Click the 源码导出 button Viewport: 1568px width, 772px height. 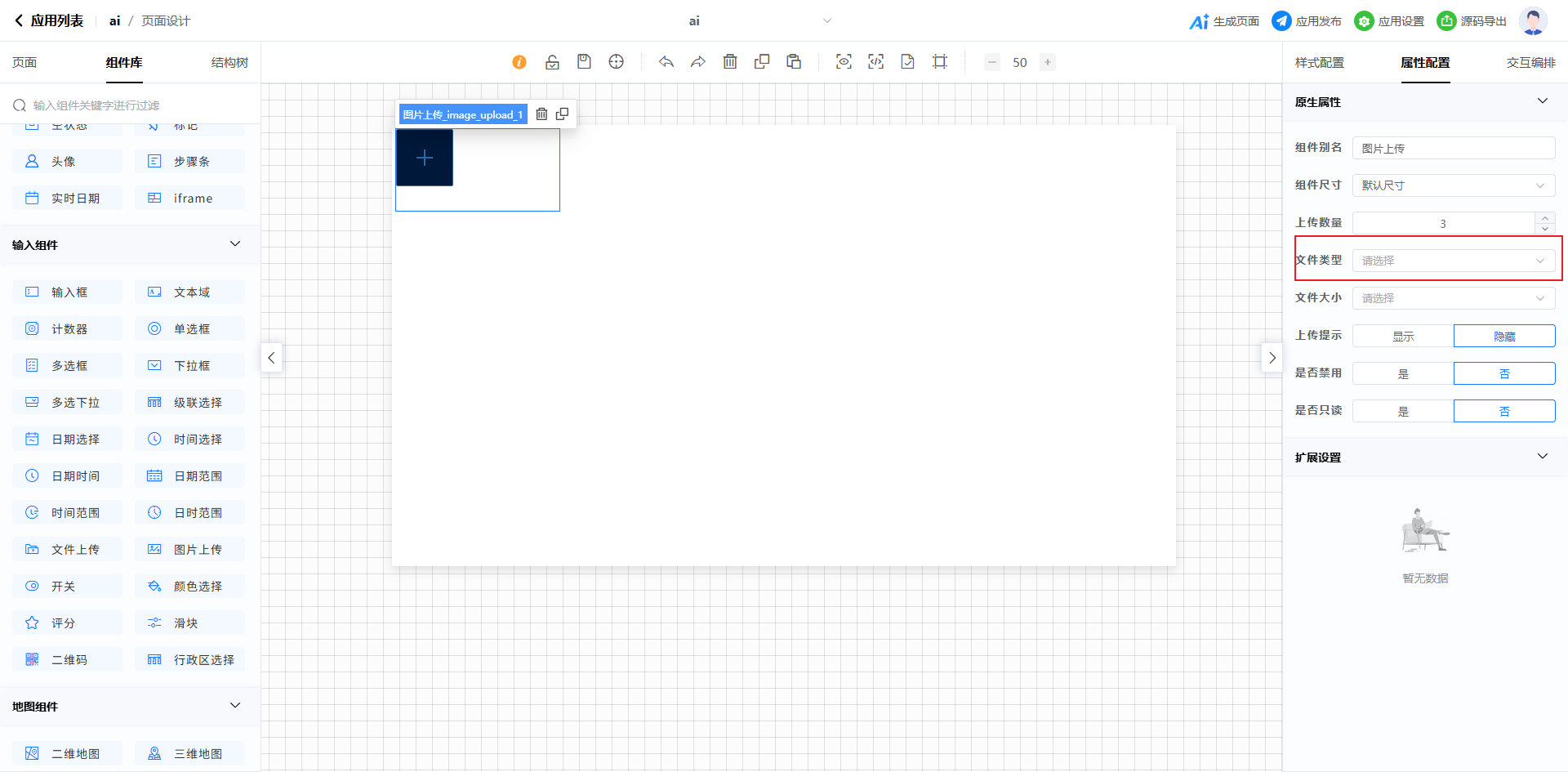point(1472,21)
